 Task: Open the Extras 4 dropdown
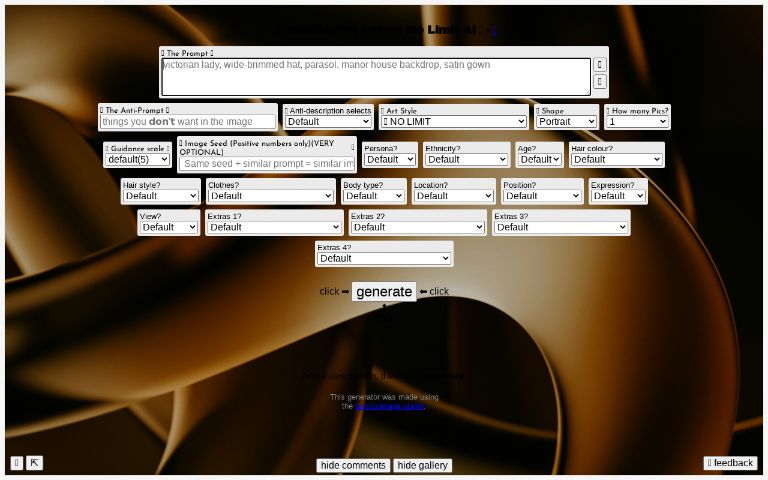click(x=384, y=258)
